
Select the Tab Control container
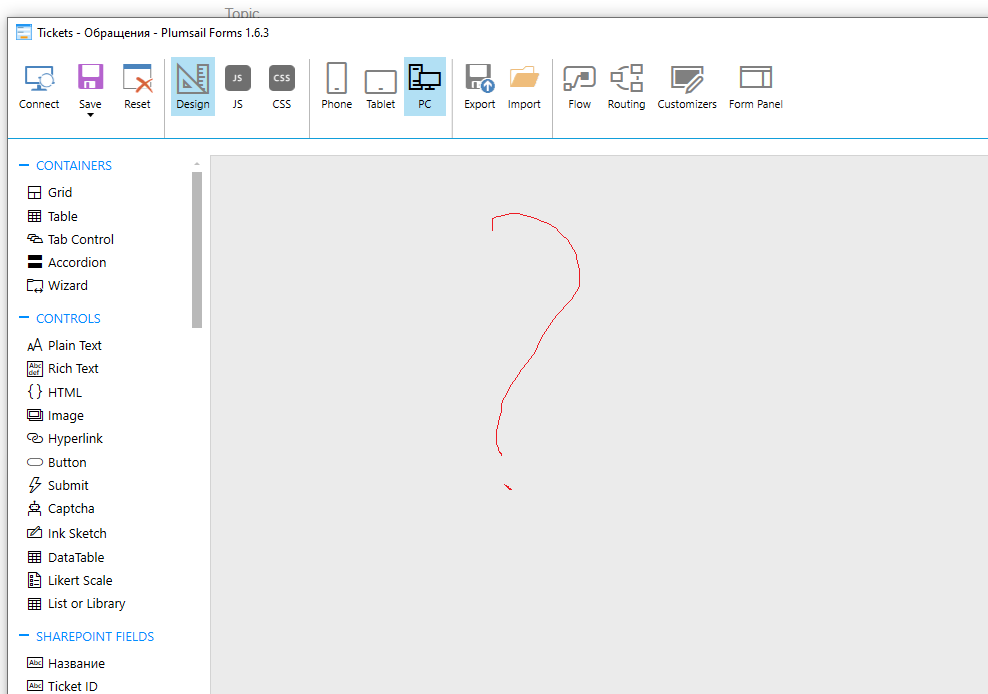pos(71,239)
